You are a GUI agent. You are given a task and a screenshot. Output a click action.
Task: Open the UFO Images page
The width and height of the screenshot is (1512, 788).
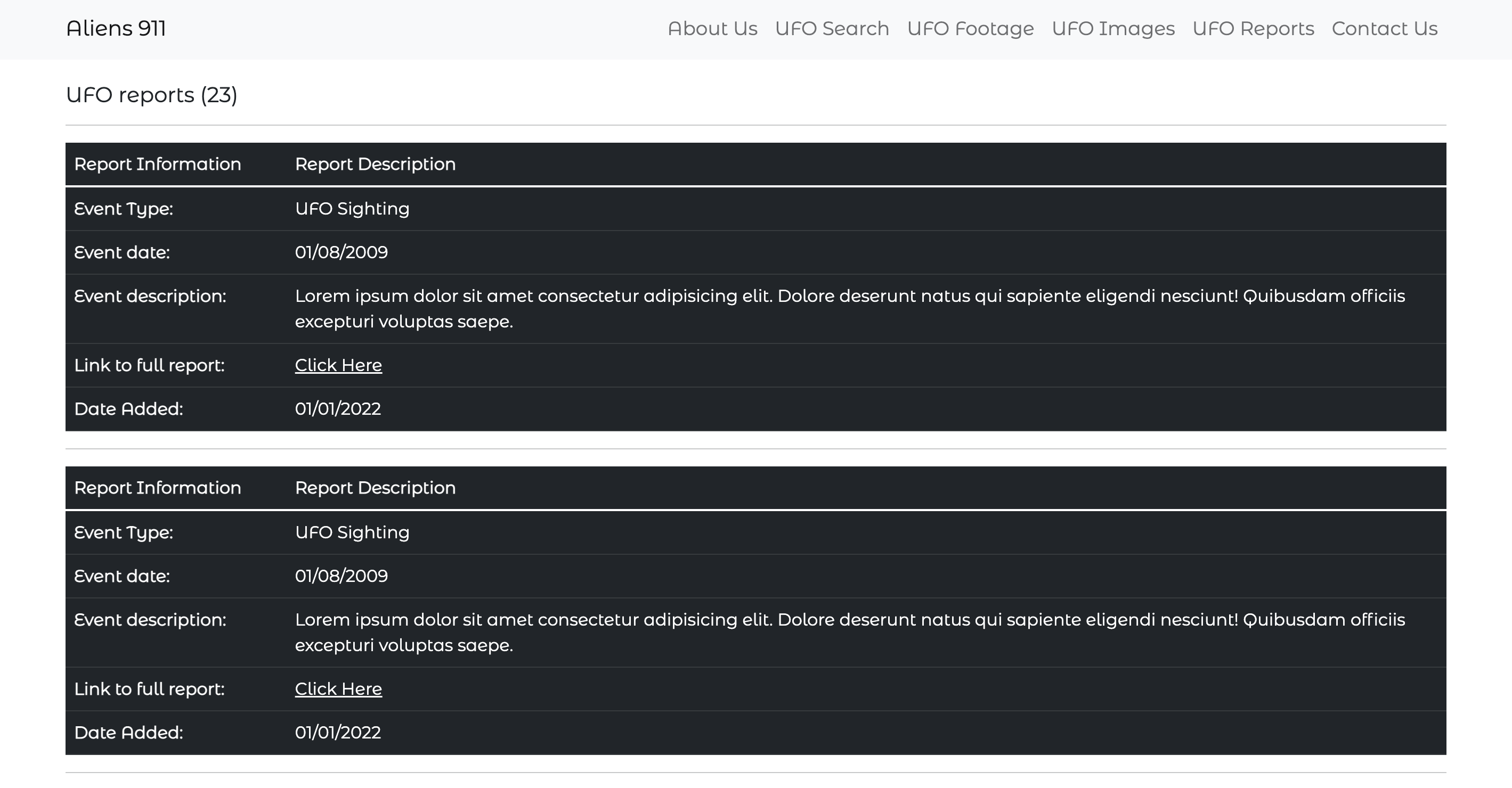(x=1113, y=29)
